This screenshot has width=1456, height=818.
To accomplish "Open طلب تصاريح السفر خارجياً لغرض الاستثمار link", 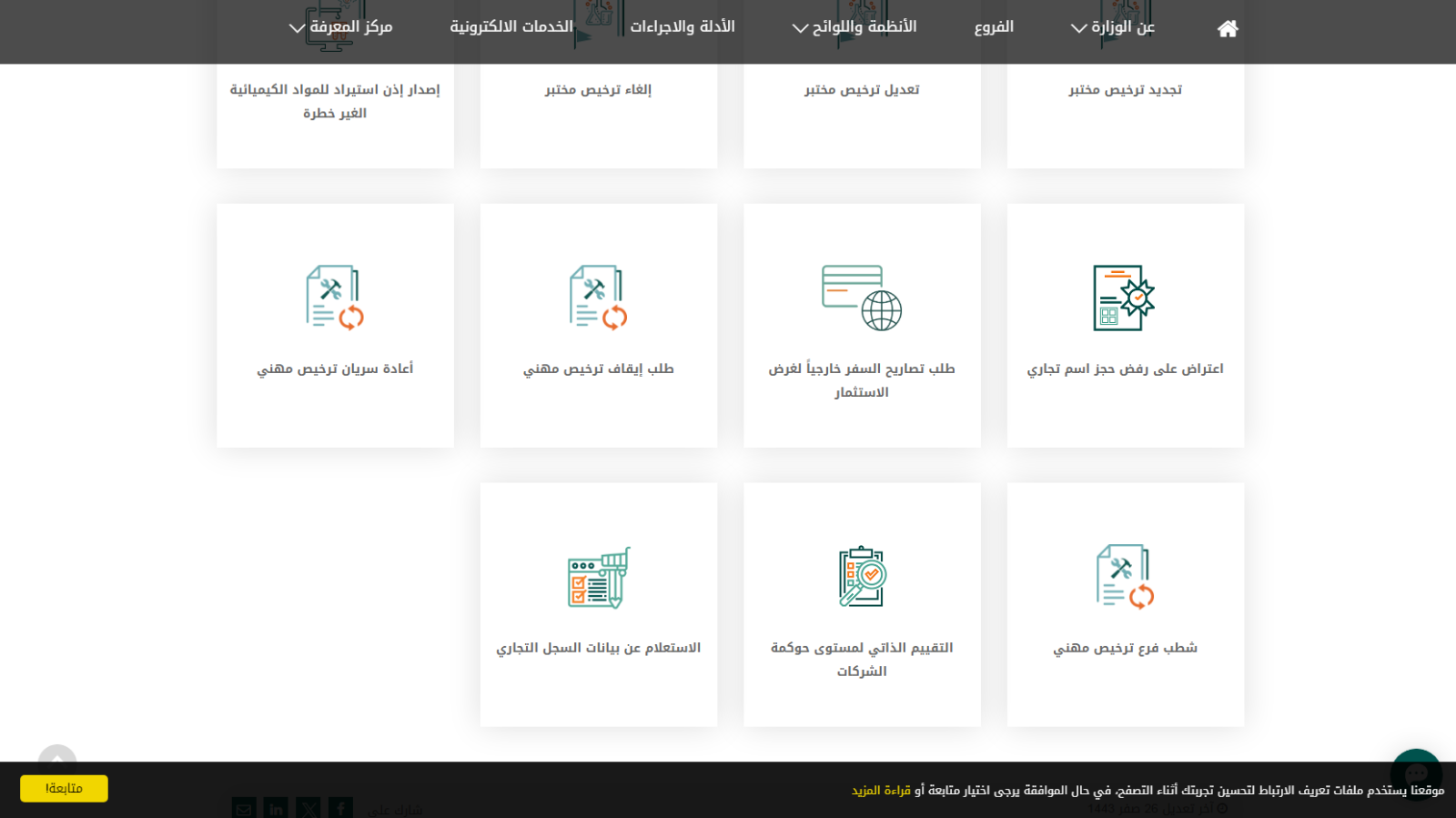I will tap(862, 380).
